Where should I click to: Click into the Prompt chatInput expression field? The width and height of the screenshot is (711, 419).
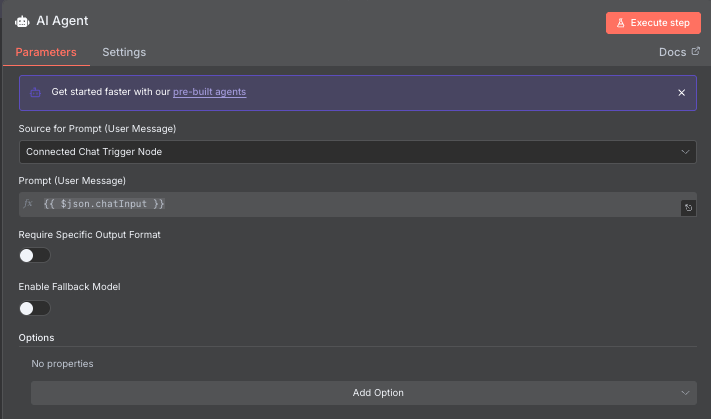click(x=350, y=204)
